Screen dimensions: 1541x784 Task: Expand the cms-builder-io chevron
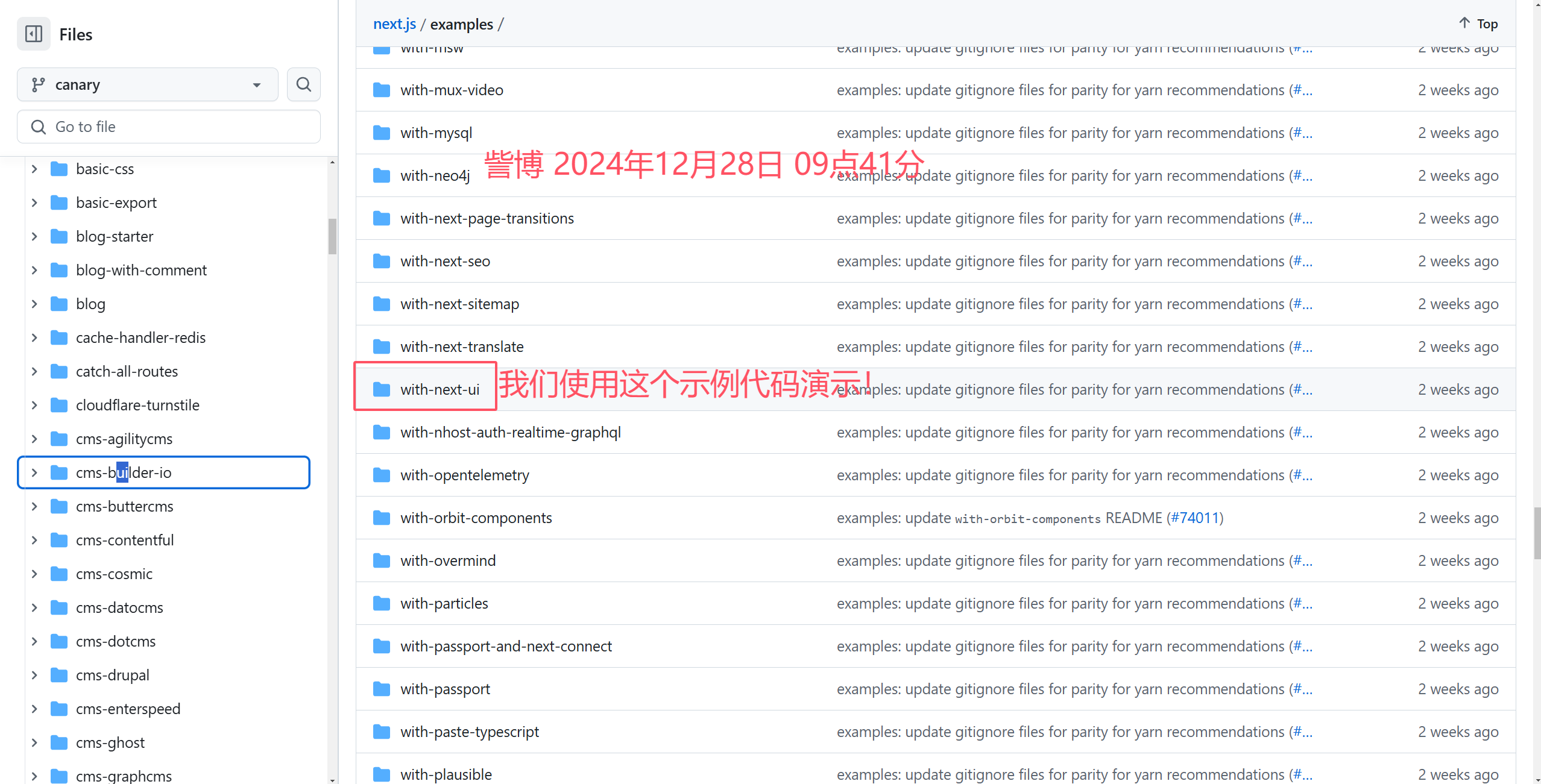click(x=34, y=473)
